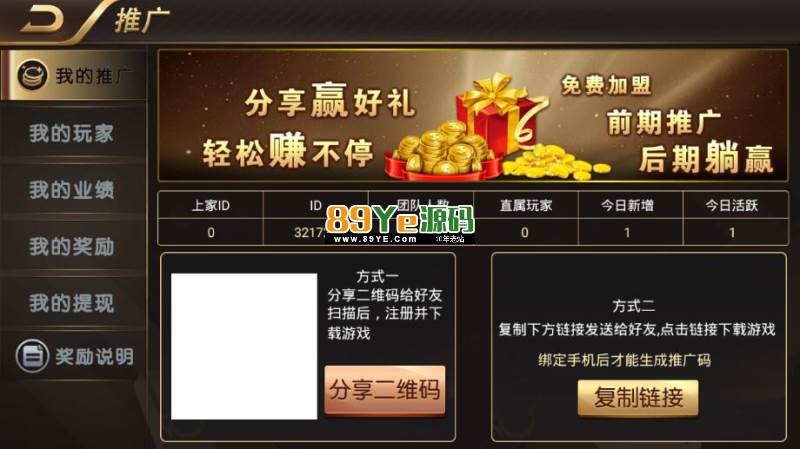Click the 绑定手机后才能生成推广码 notice

pos(624,360)
